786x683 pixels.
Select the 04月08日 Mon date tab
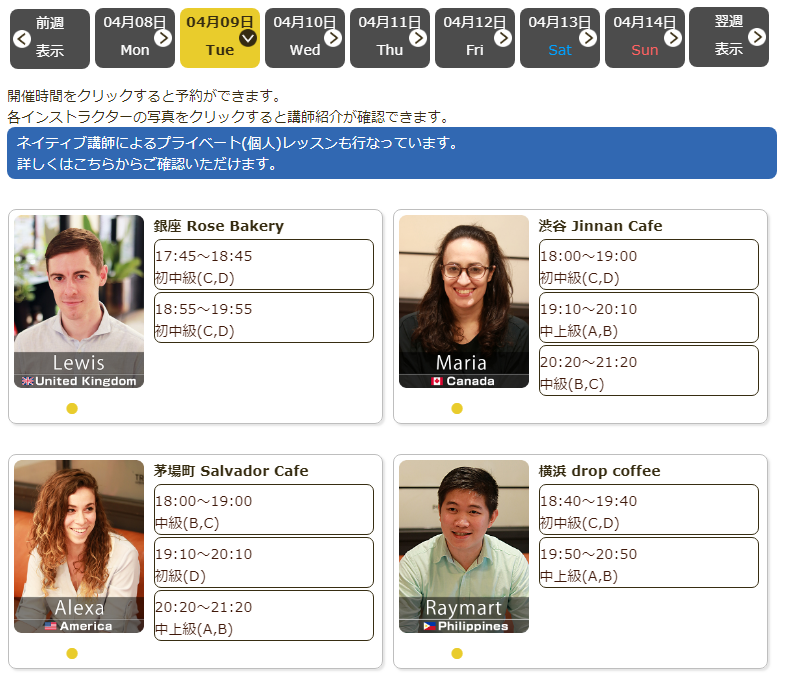pos(134,37)
